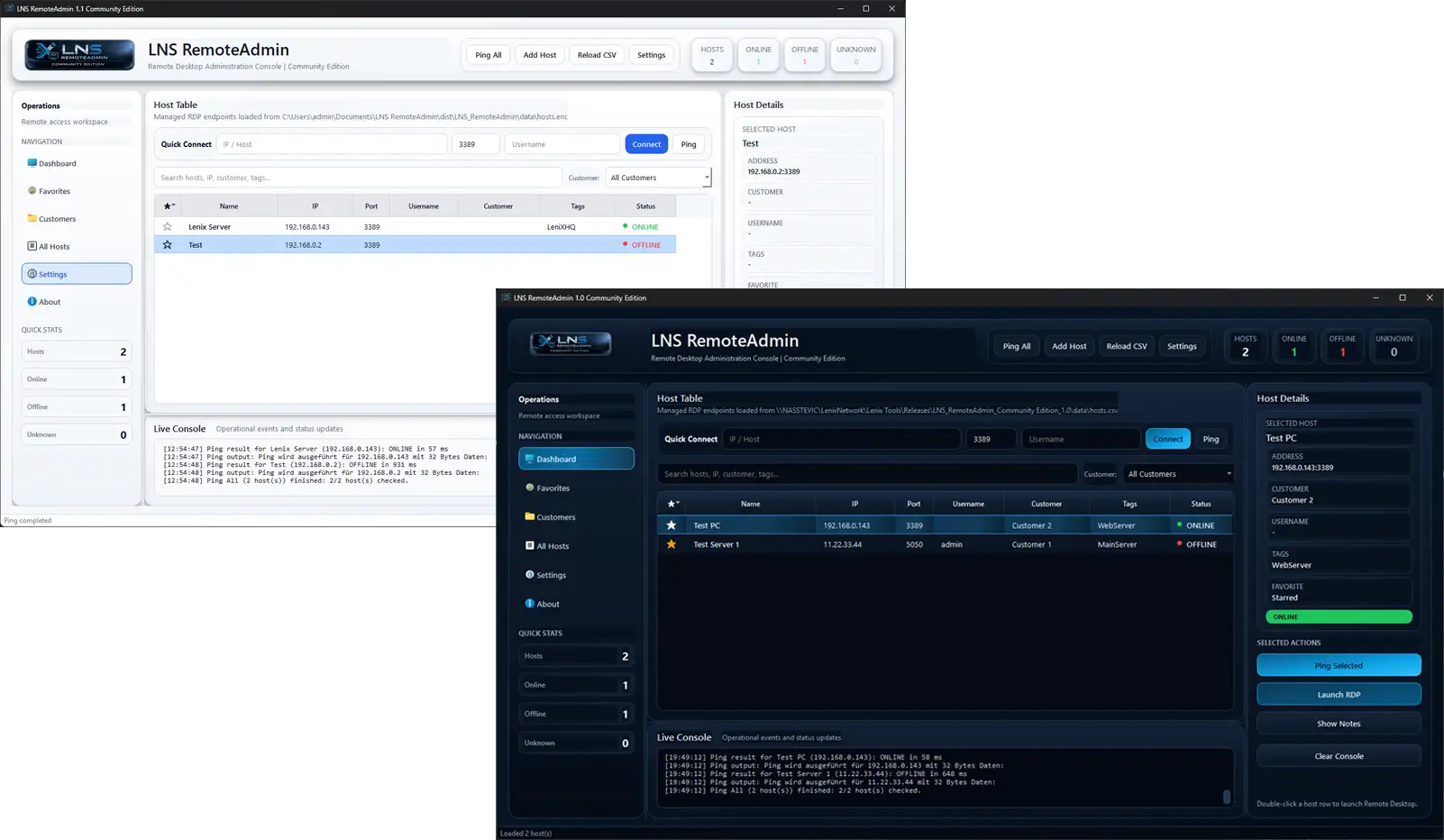Open All Customers dropdown in dark window
The image size is (1444, 840).
(x=1177, y=474)
